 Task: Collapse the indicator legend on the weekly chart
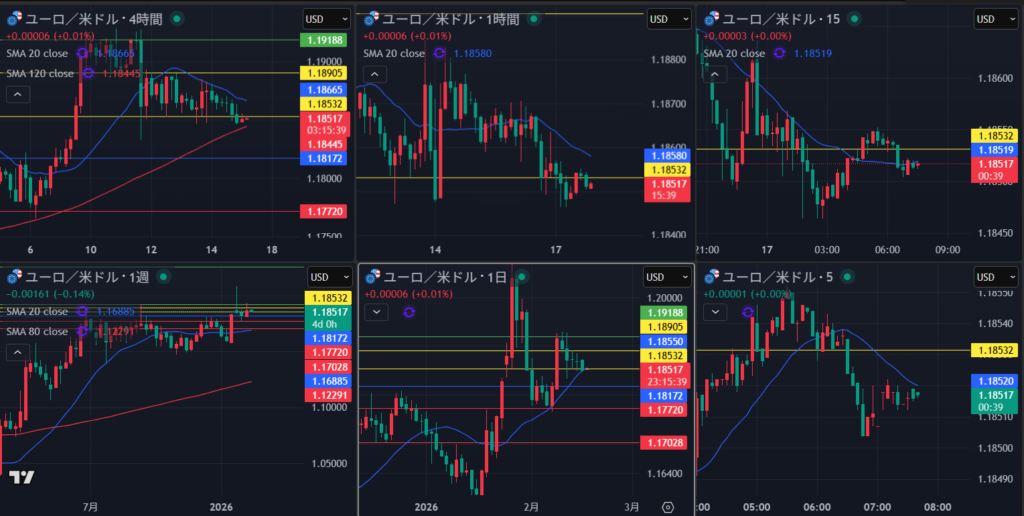pos(17,352)
